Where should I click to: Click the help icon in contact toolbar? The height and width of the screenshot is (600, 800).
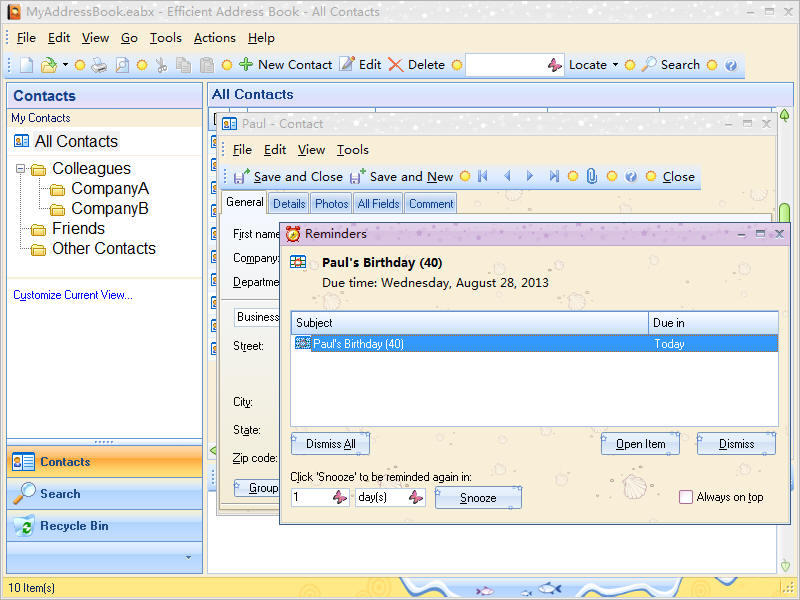click(631, 177)
